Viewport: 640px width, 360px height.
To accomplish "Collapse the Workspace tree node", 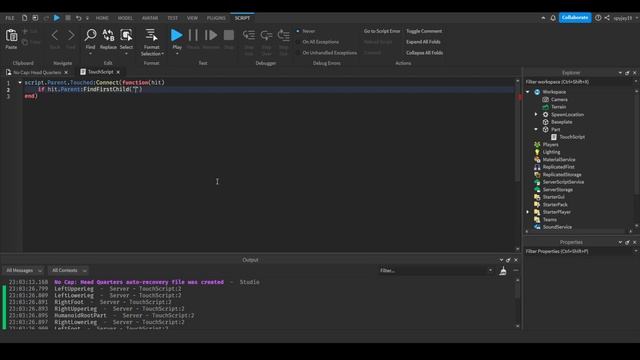I will click(528, 92).
